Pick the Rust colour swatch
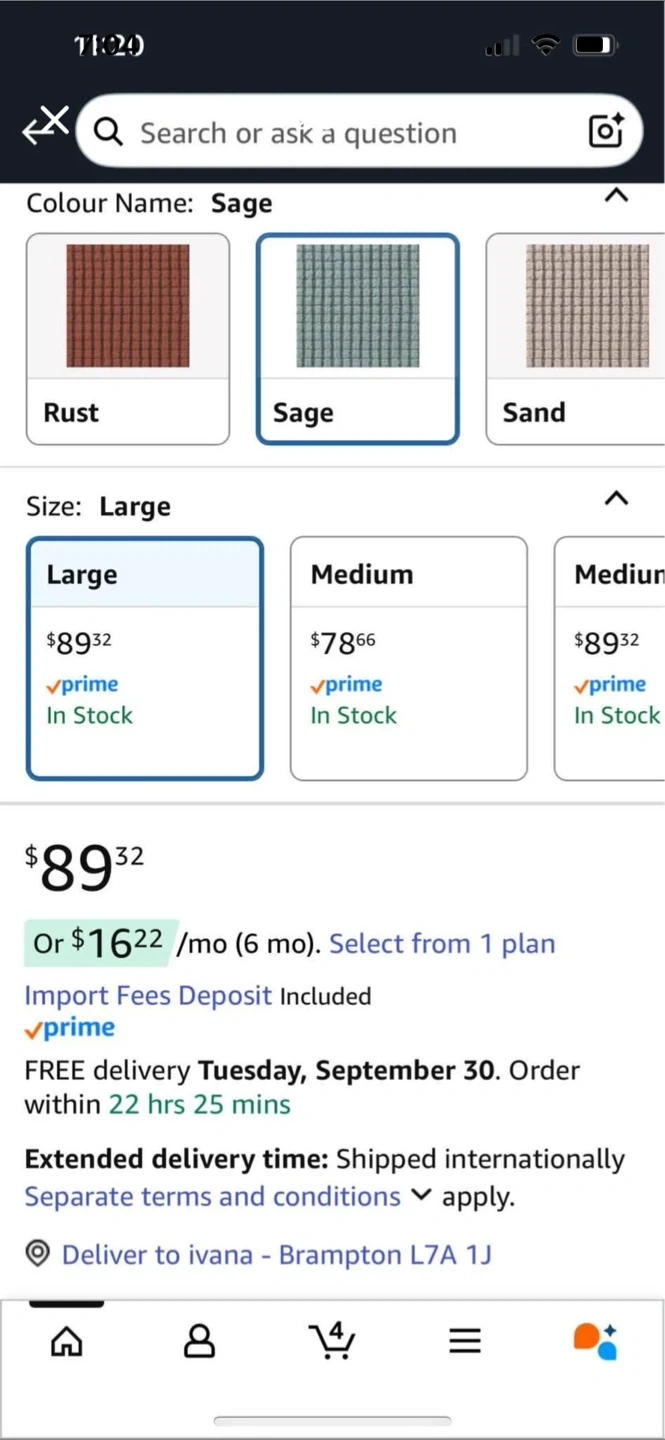The height and width of the screenshot is (1440, 665). [128, 339]
